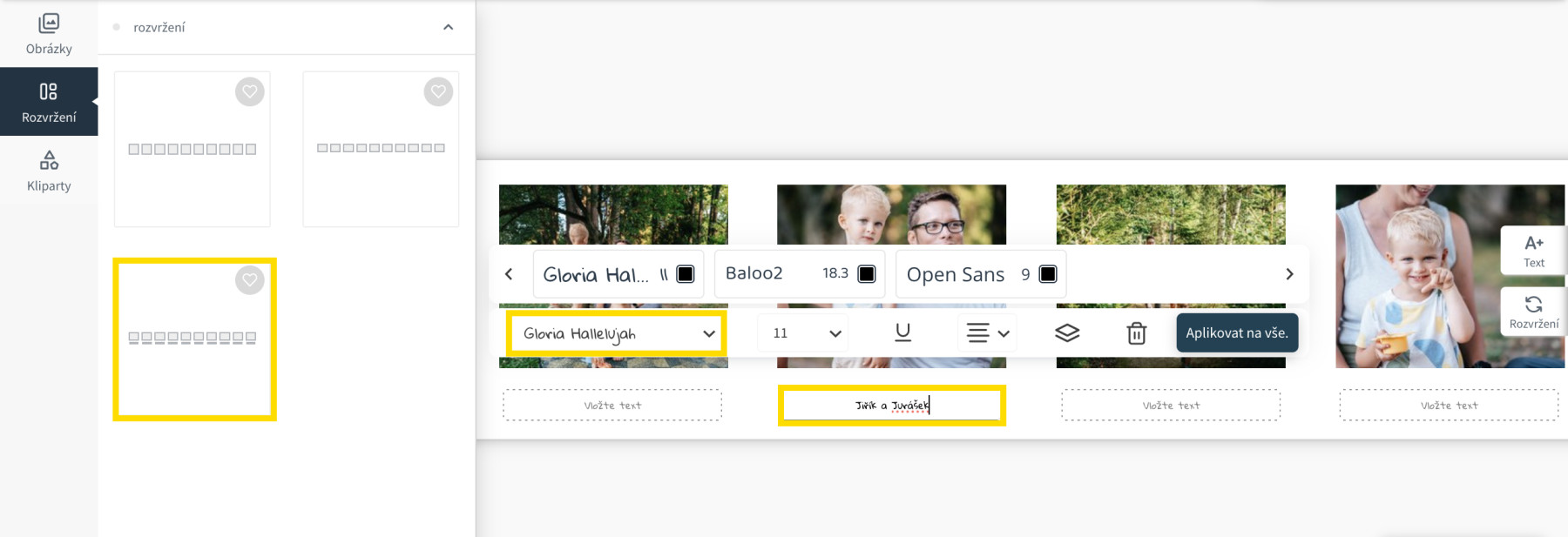Click the black color swatch beside Open Sans
Screen dimensions: 1568x537
coord(1048,274)
